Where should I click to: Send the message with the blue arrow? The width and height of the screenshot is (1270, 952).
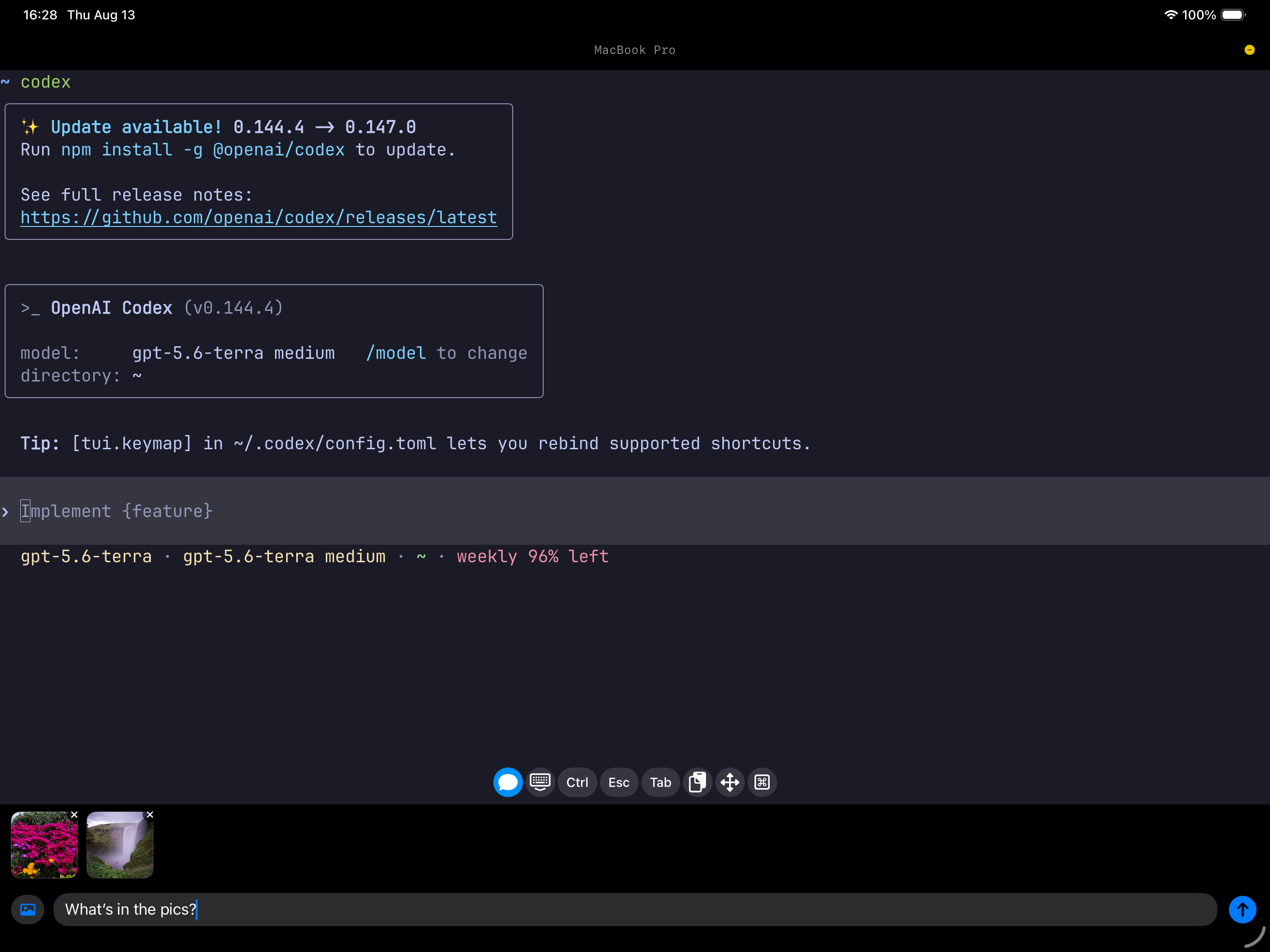(1242, 910)
